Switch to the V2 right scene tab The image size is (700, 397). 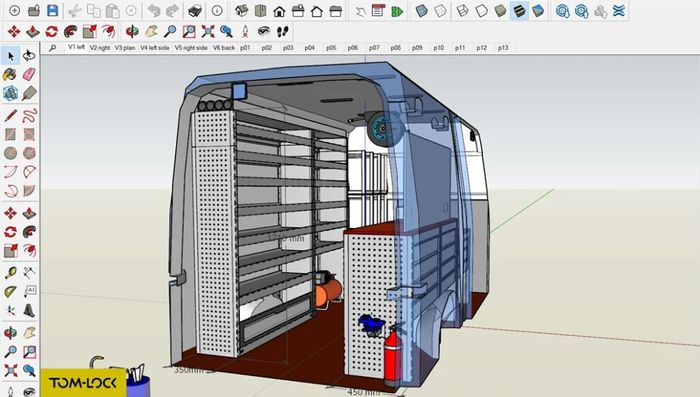point(100,47)
